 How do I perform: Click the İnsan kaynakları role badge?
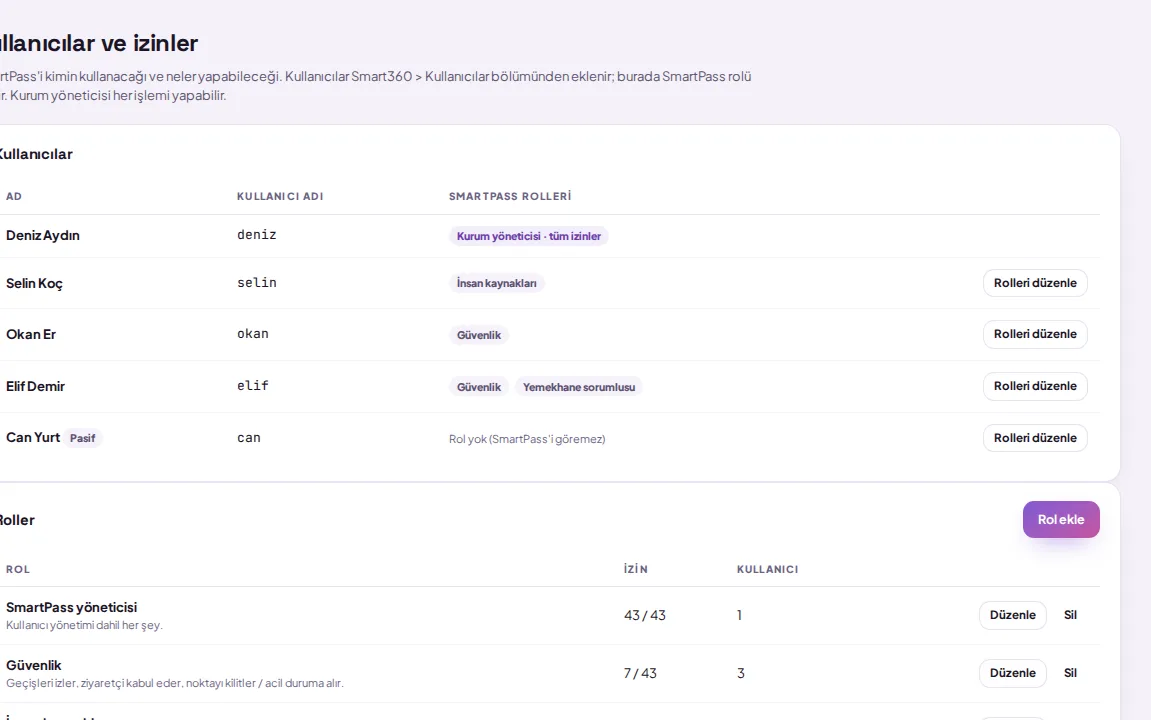[496, 283]
